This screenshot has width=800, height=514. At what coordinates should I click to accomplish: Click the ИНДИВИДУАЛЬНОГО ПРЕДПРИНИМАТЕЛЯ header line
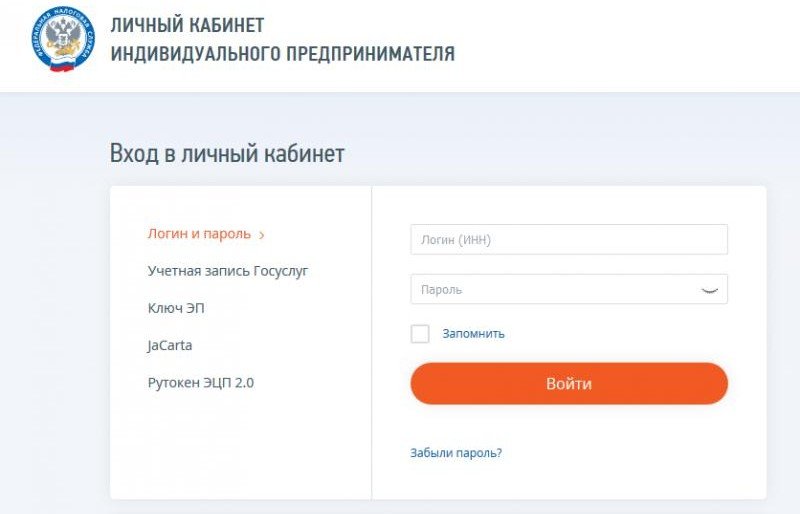point(282,54)
